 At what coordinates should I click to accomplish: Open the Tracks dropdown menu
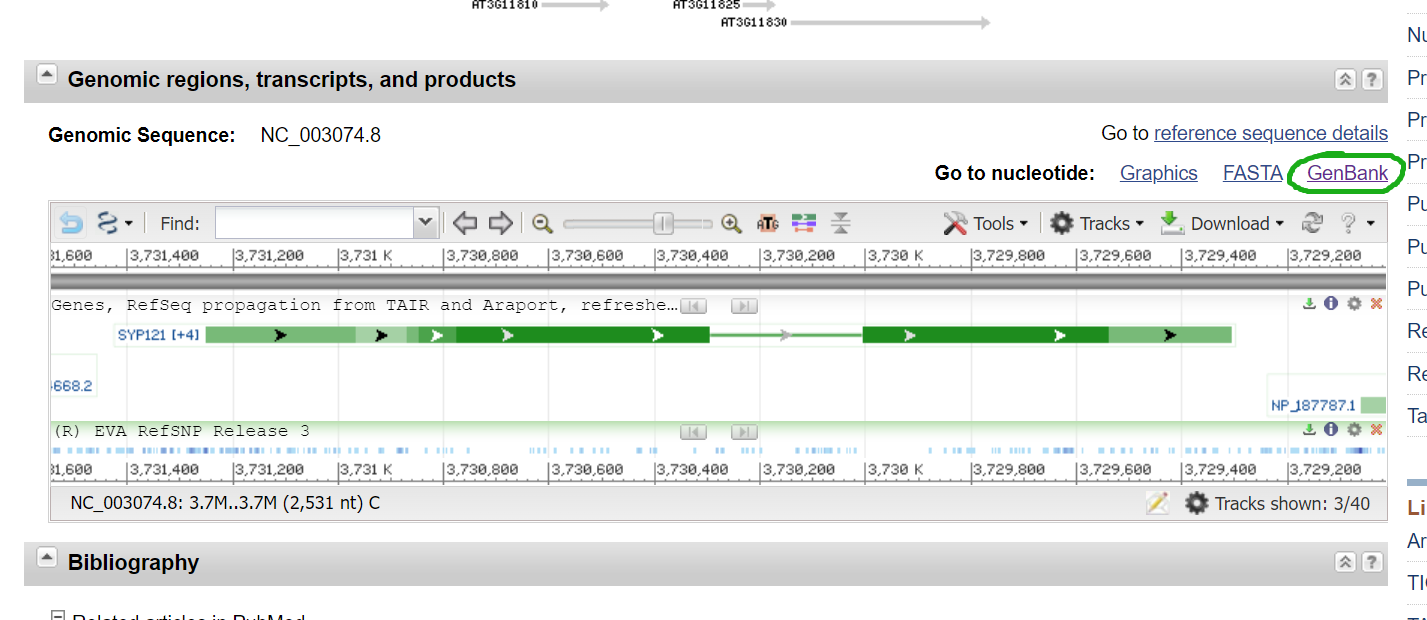[1097, 223]
